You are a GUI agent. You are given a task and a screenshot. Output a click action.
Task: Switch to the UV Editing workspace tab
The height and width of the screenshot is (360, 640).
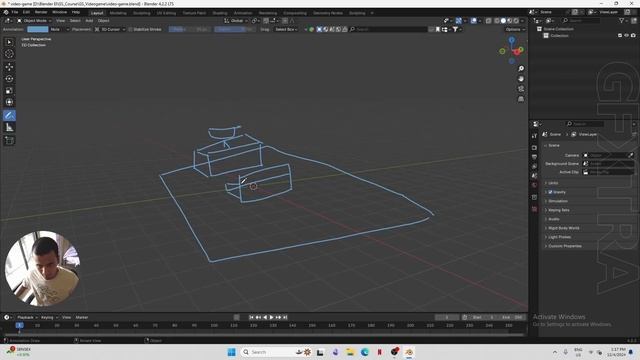[166, 13]
